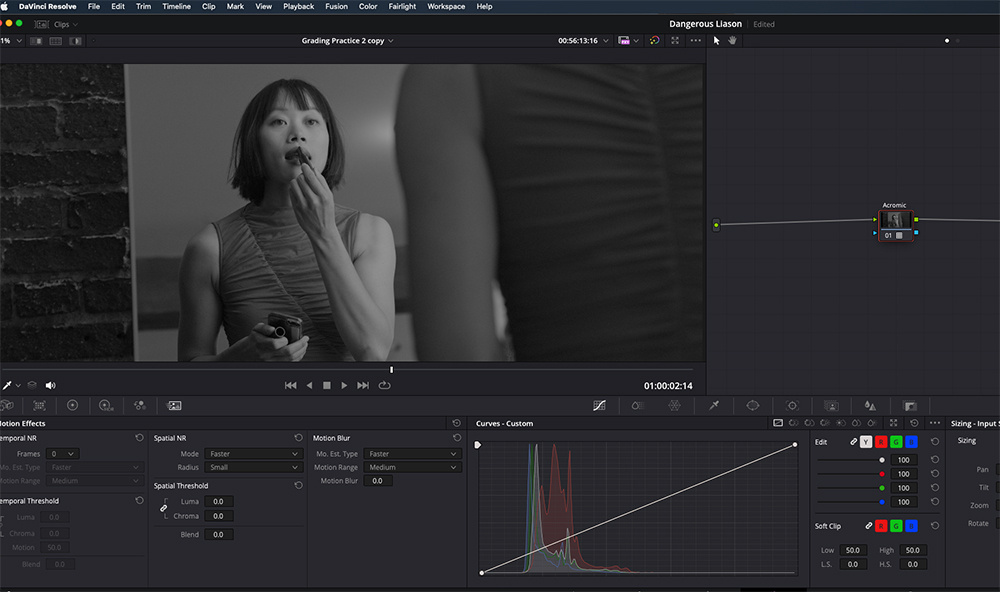
Task: Click the viewer scrubber playhead
Action: pos(392,369)
